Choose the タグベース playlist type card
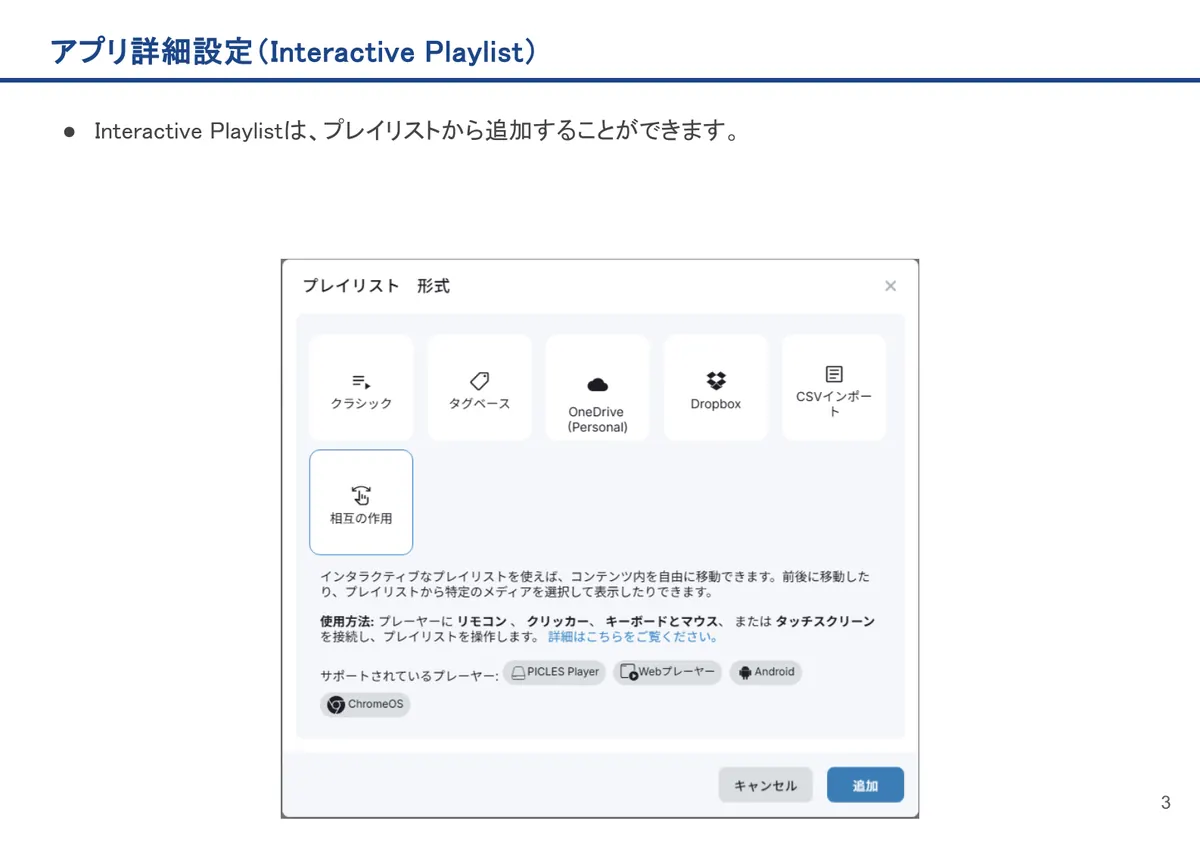This screenshot has width=1200, height=849. pyautogui.click(x=479, y=388)
